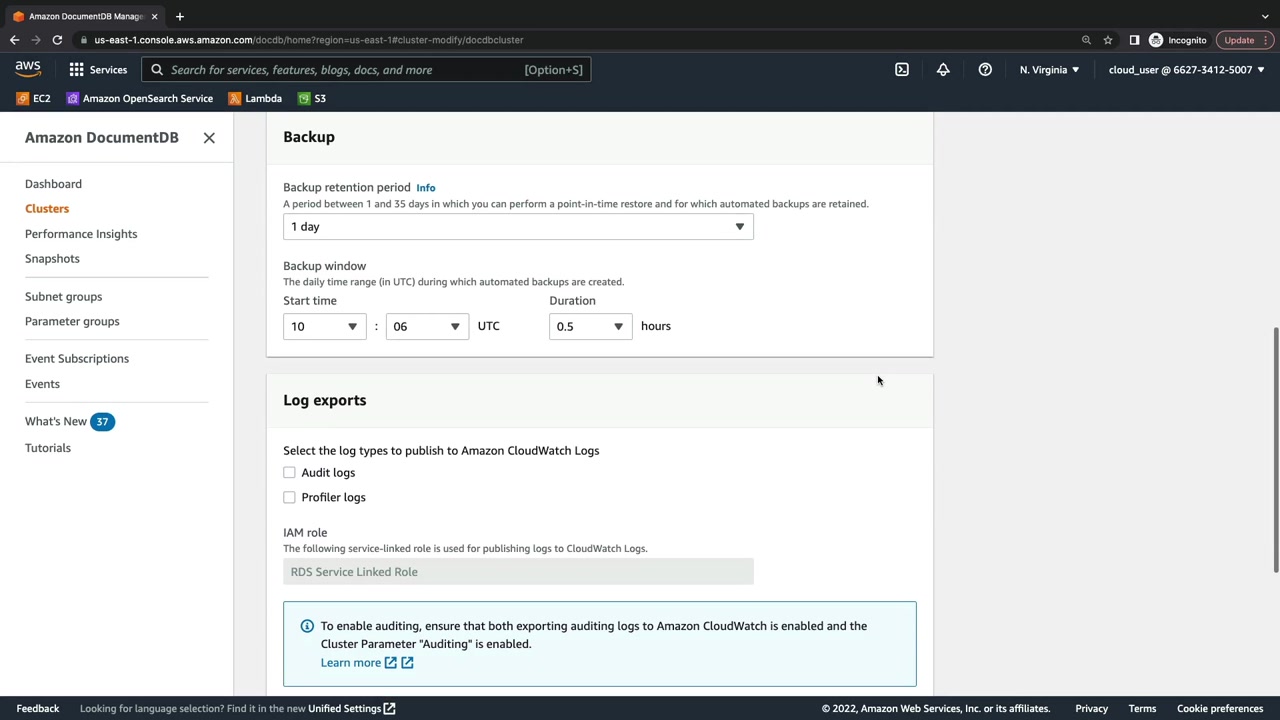The height and width of the screenshot is (720, 1280).
Task: Click the Learn more link
Action: click(351, 663)
